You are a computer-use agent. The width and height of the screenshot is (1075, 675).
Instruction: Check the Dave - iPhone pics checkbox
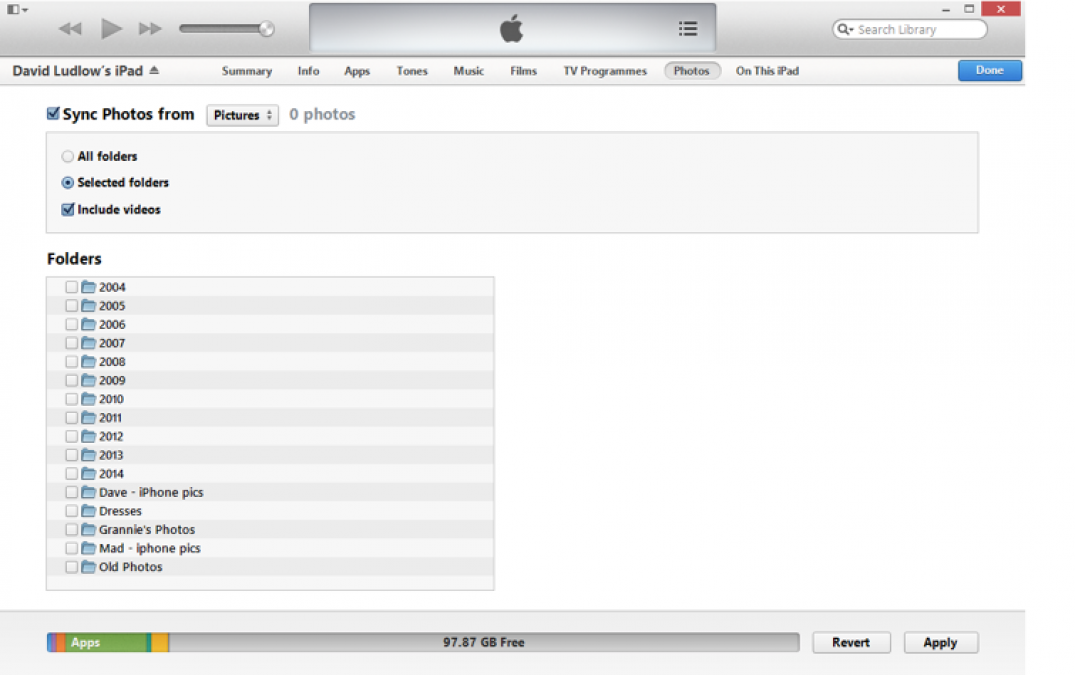71,492
